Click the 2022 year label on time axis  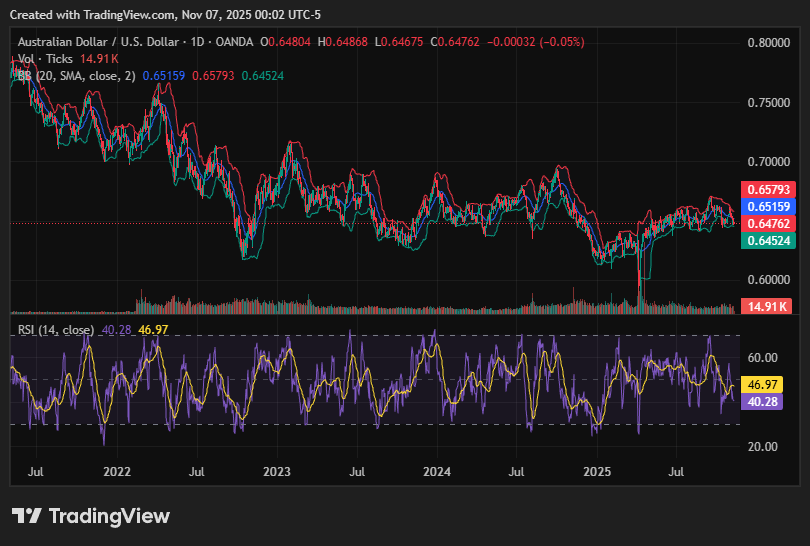(x=117, y=469)
